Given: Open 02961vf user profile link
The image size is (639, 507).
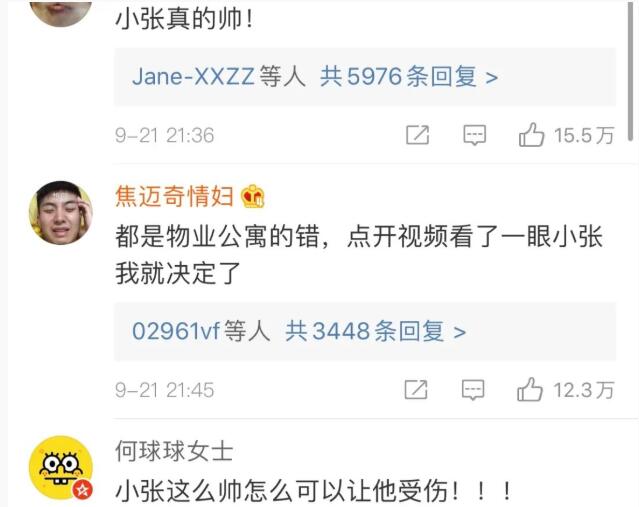Looking at the screenshot, I should 176,331.
